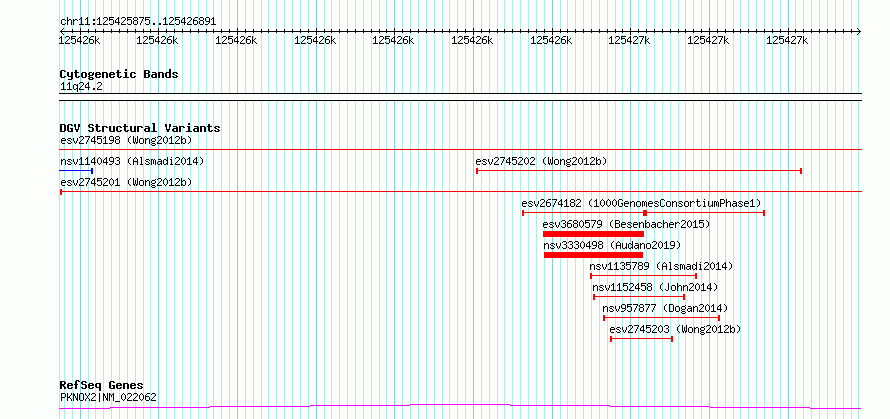Click the thick red esv3680579 bar
Viewport: 890px width, 419px height.
click(x=593, y=234)
